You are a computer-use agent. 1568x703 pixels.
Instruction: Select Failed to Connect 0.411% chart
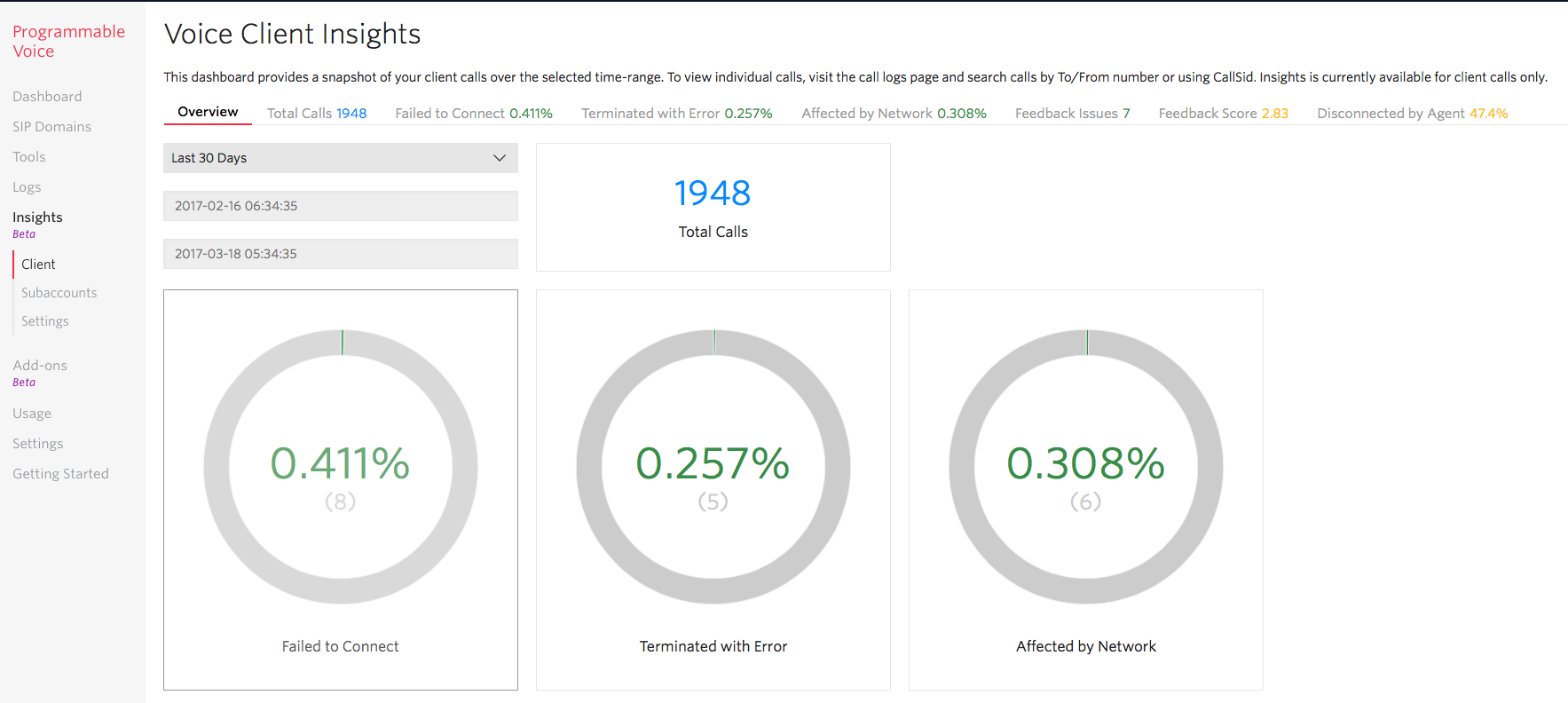click(341, 467)
